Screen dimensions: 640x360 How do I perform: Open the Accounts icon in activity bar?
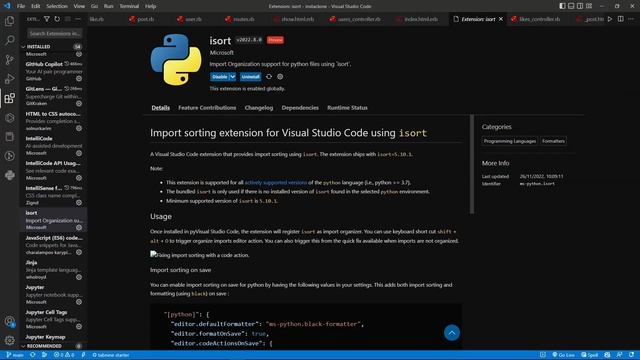(x=9, y=321)
